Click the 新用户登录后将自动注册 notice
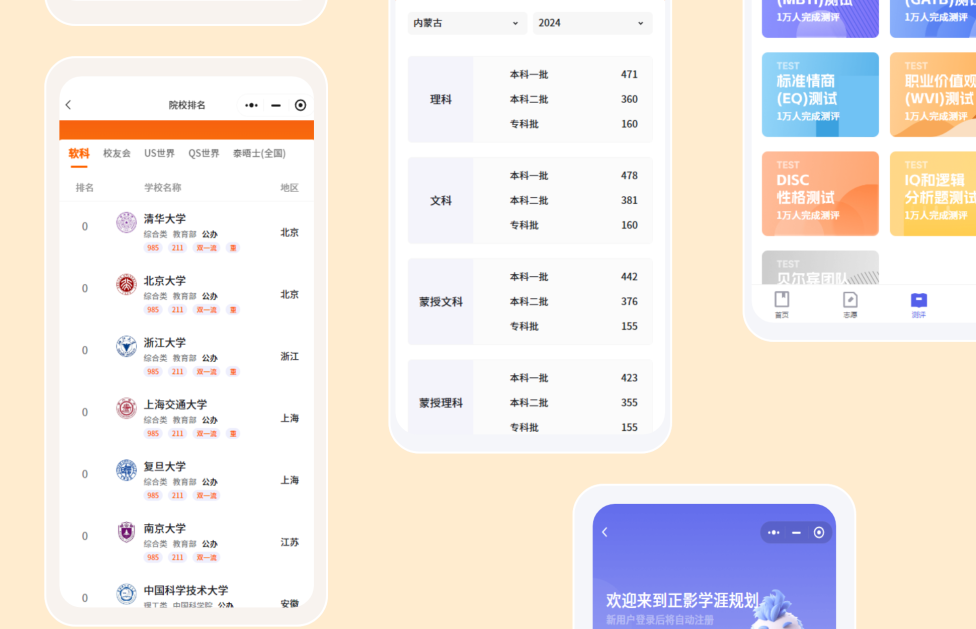 [660, 620]
